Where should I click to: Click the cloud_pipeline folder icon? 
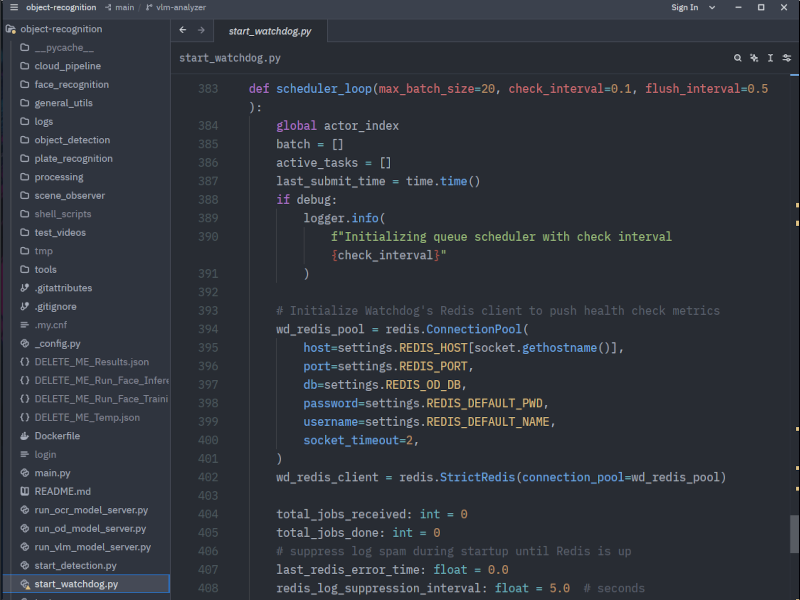pos(24,66)
